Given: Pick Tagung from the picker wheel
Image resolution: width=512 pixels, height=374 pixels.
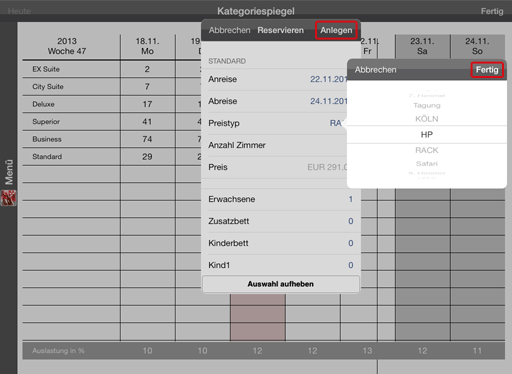Looking at the screenshot, I should point(427,105).
